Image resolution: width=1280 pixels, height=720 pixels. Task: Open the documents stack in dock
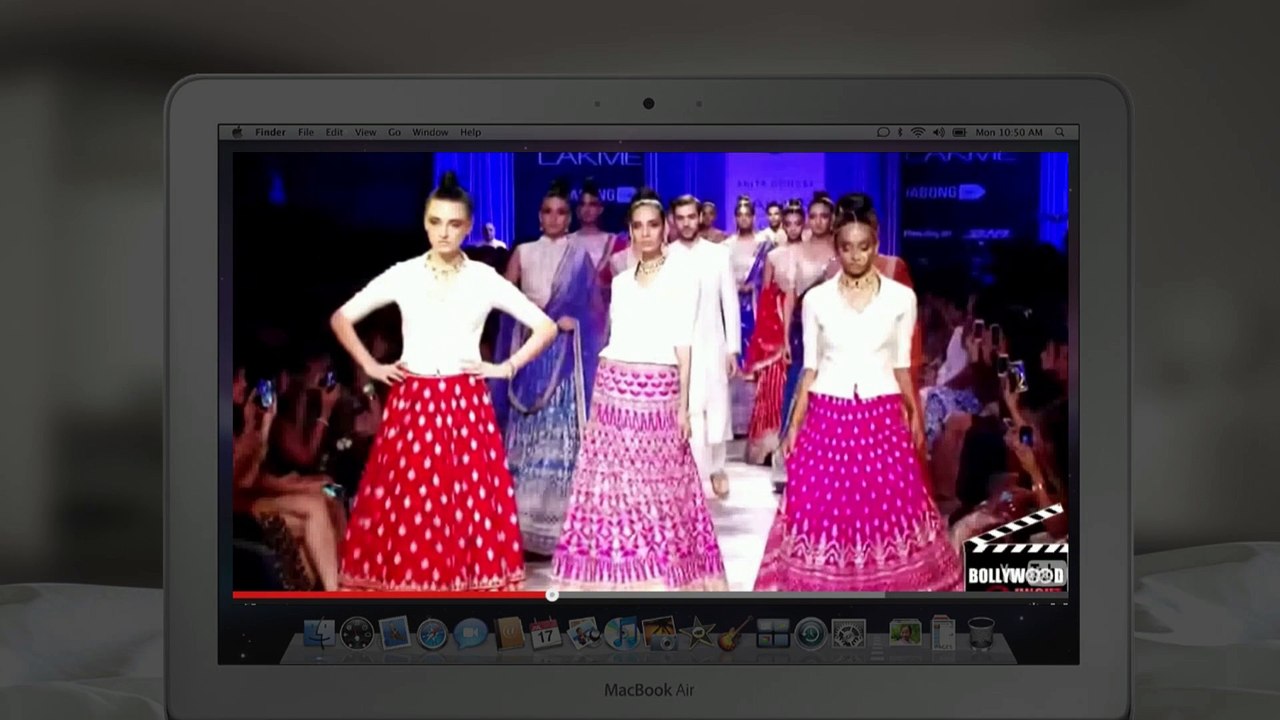click(x=943, y=633)
